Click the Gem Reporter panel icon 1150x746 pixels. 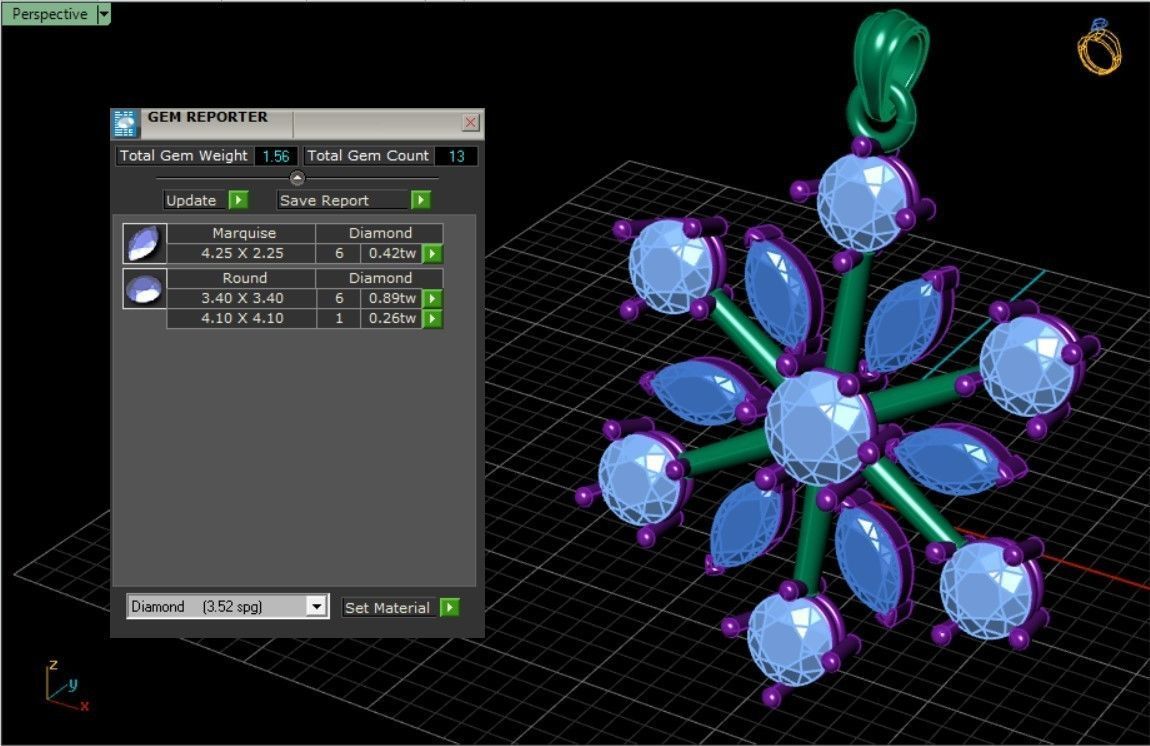125,123
